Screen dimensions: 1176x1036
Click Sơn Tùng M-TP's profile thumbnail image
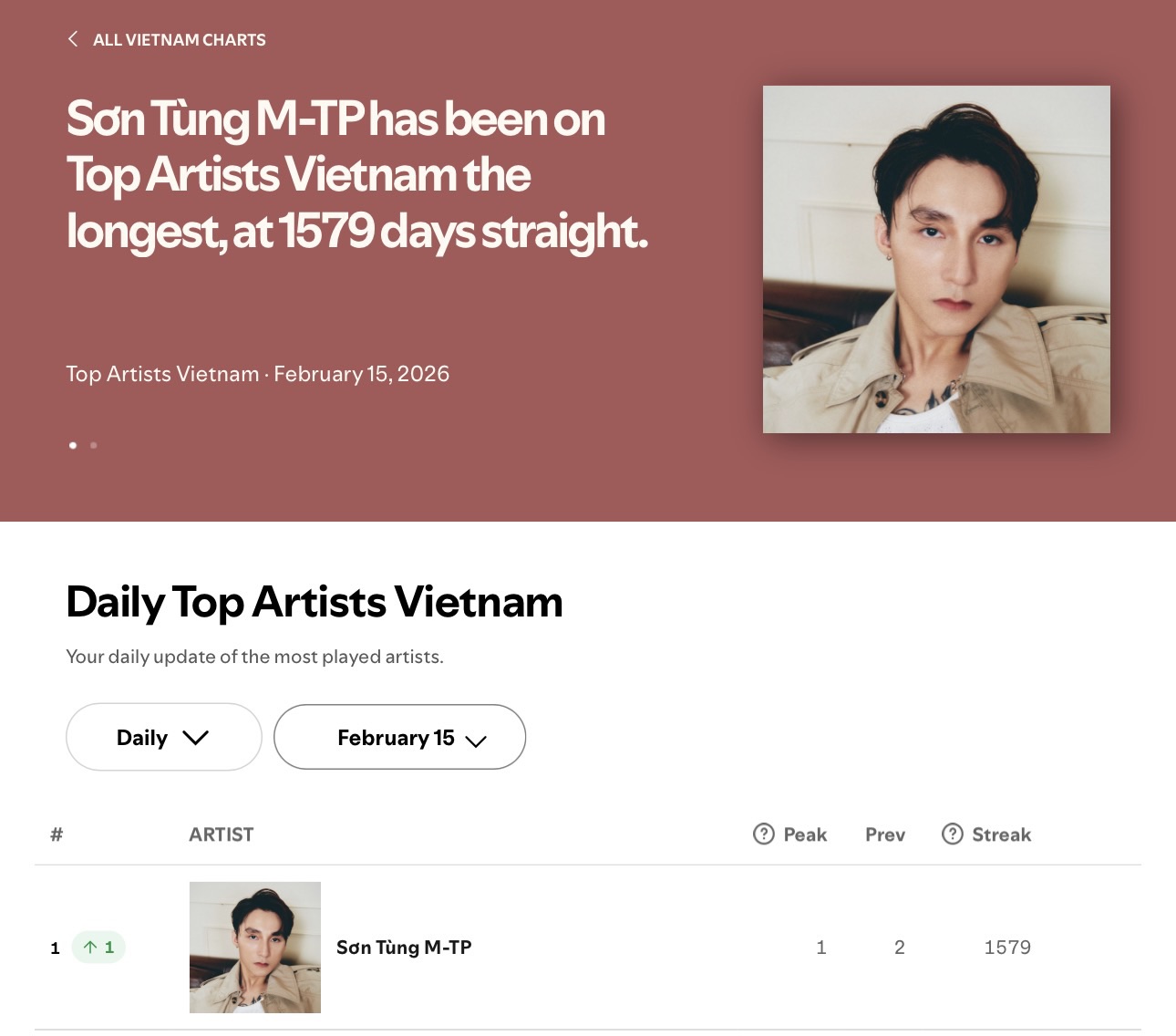[x=255, y=947]
